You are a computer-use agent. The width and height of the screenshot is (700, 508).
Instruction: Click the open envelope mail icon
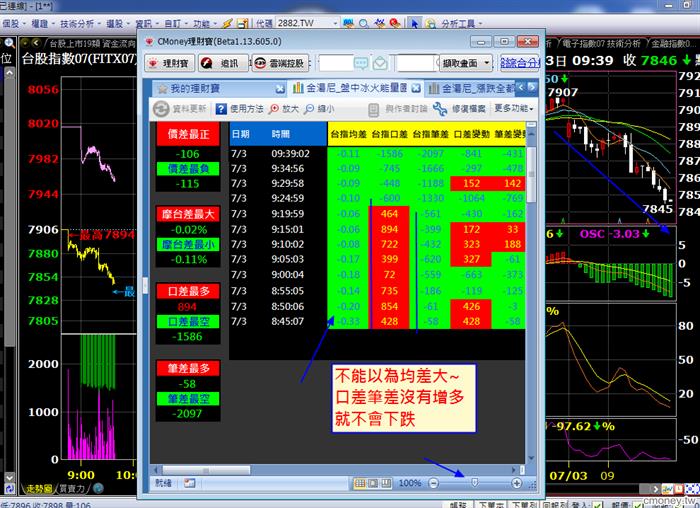(x=380, y=63)
